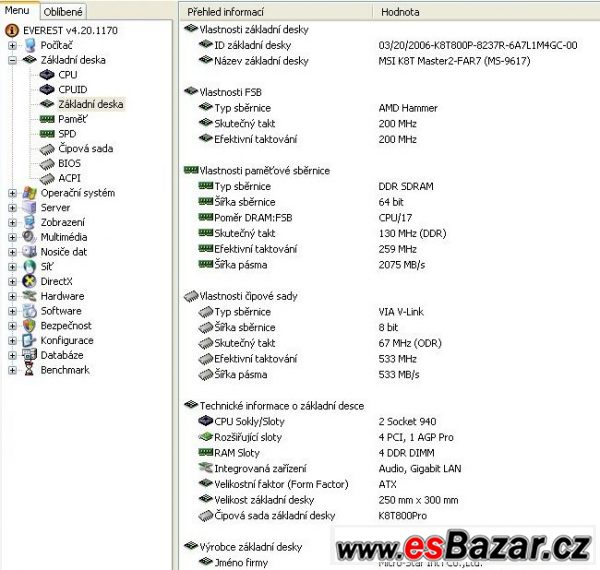Image resolution: width=600 pixels, height=570 pixels.
Task: Open the Hardware category label
Action: [x=62, y=296]
